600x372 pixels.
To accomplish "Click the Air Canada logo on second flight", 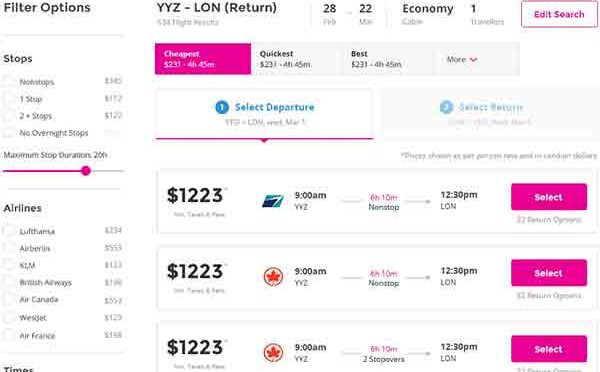I will (273, 277).
